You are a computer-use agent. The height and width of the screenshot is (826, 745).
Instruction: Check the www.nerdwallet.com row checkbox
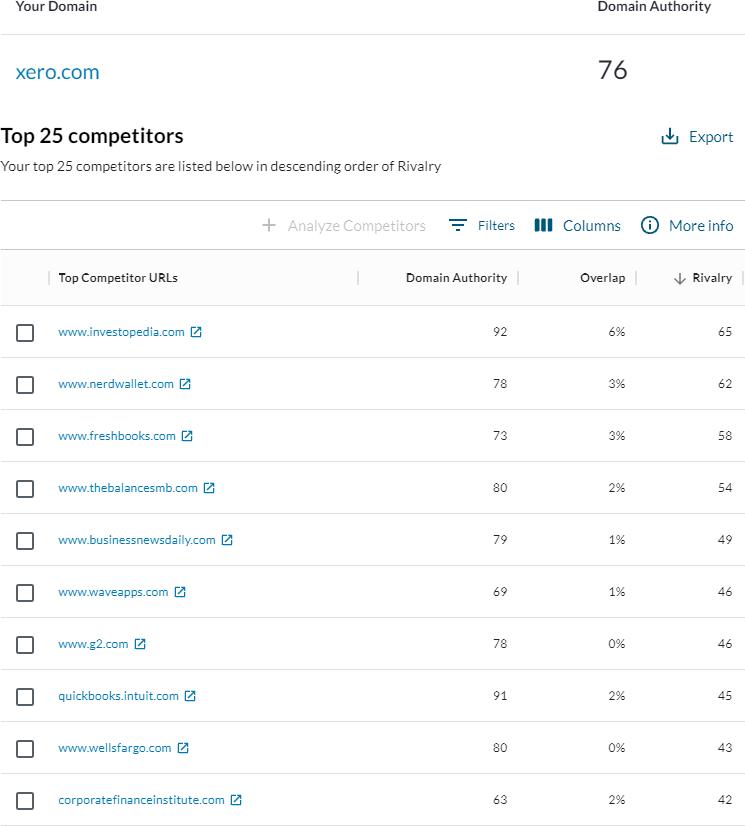(25, 385)
